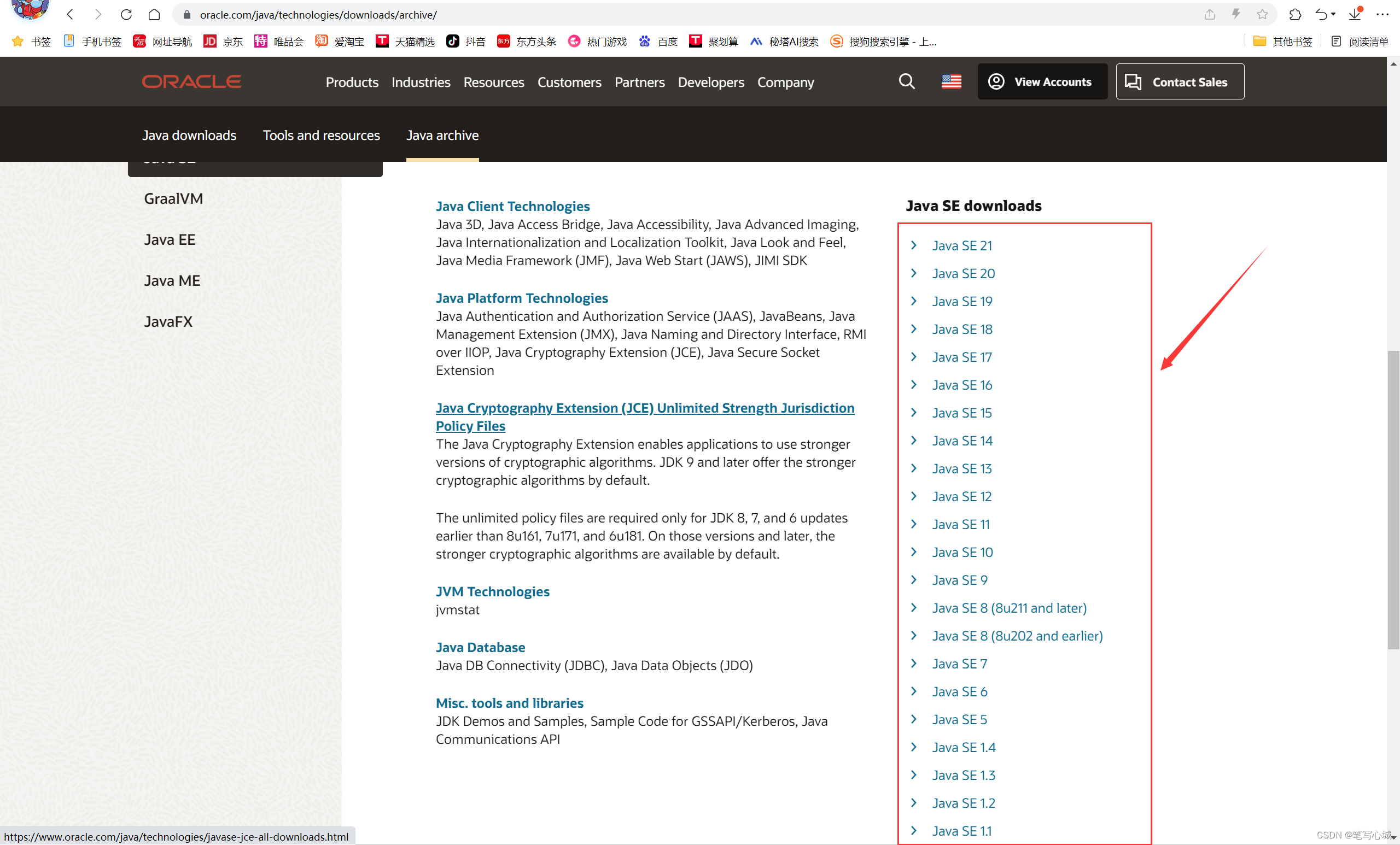The image size is (1400, 845).
Task: Open the Developers menu
Action: pos(711,82)
